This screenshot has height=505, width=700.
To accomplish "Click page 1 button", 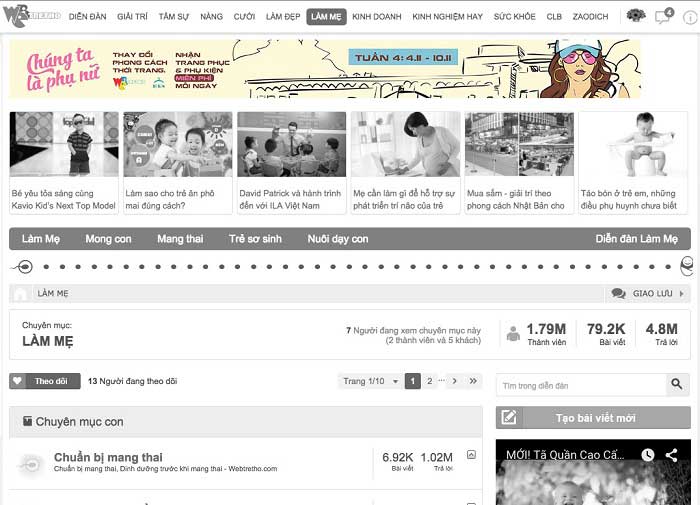I will [412, 381].
